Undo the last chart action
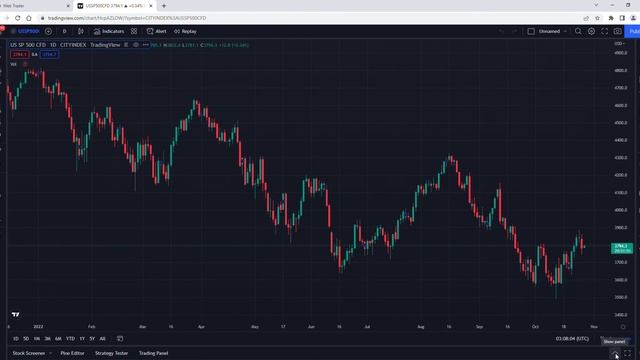640x360 pixels. point(501,31)
